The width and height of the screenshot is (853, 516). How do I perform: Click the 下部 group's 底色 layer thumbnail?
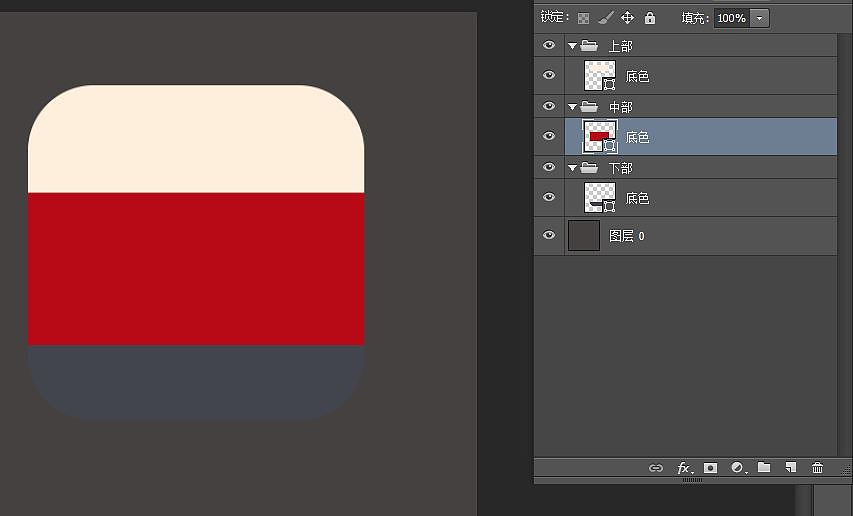coord(600,197)
